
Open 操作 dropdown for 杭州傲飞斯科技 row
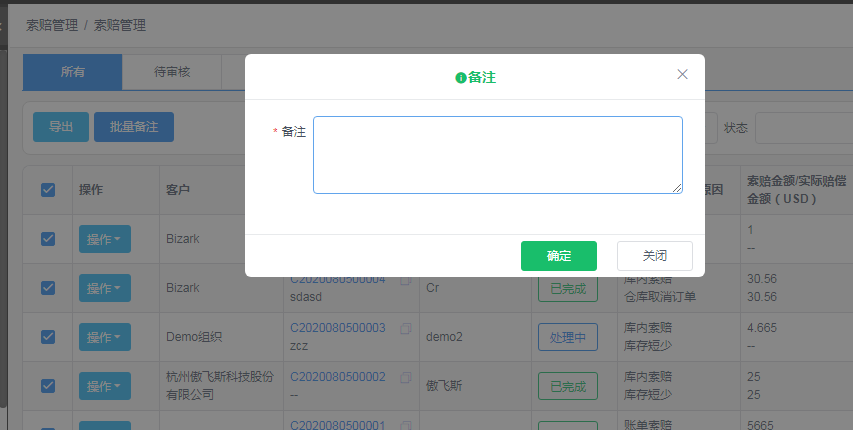104,386
